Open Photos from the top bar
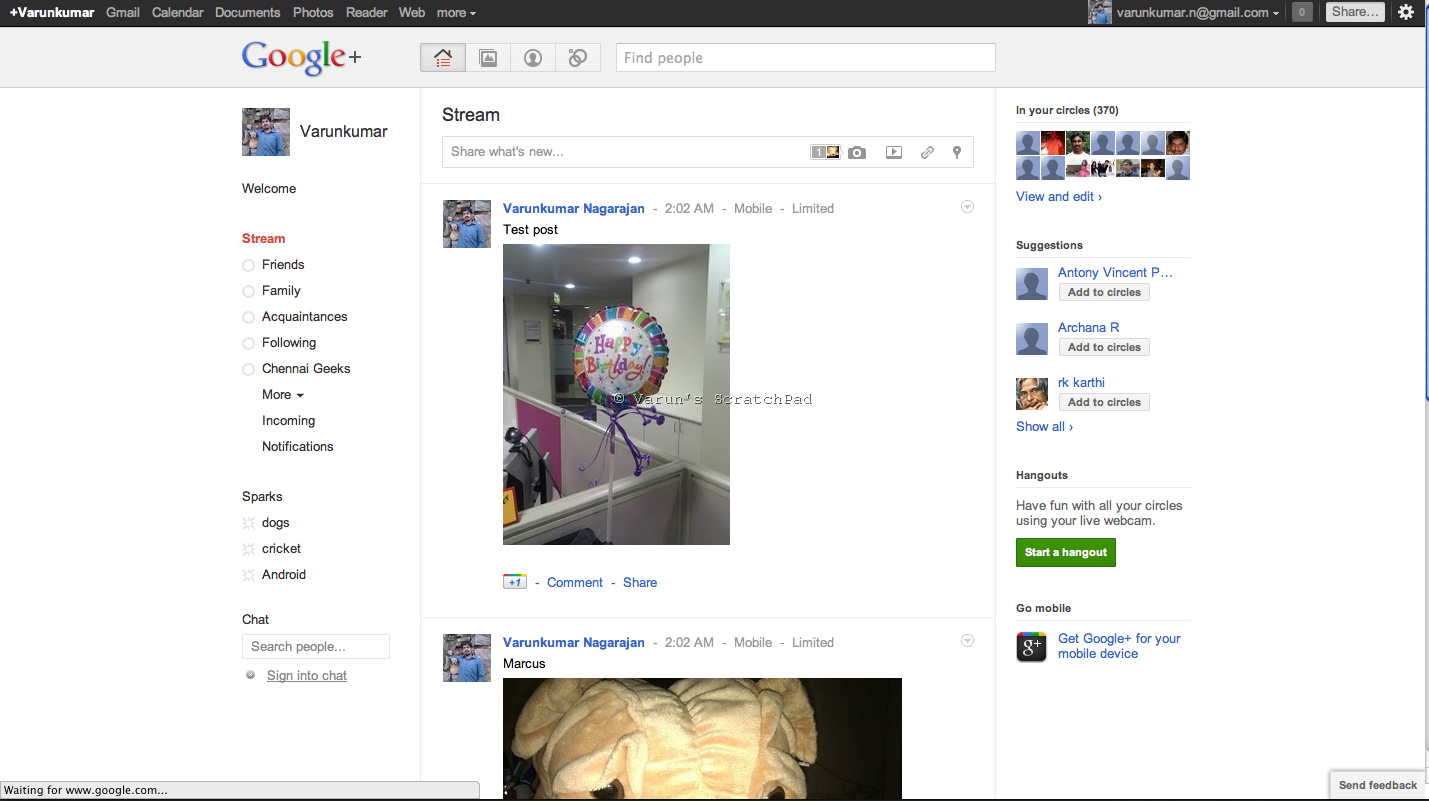 pos(313,13)
